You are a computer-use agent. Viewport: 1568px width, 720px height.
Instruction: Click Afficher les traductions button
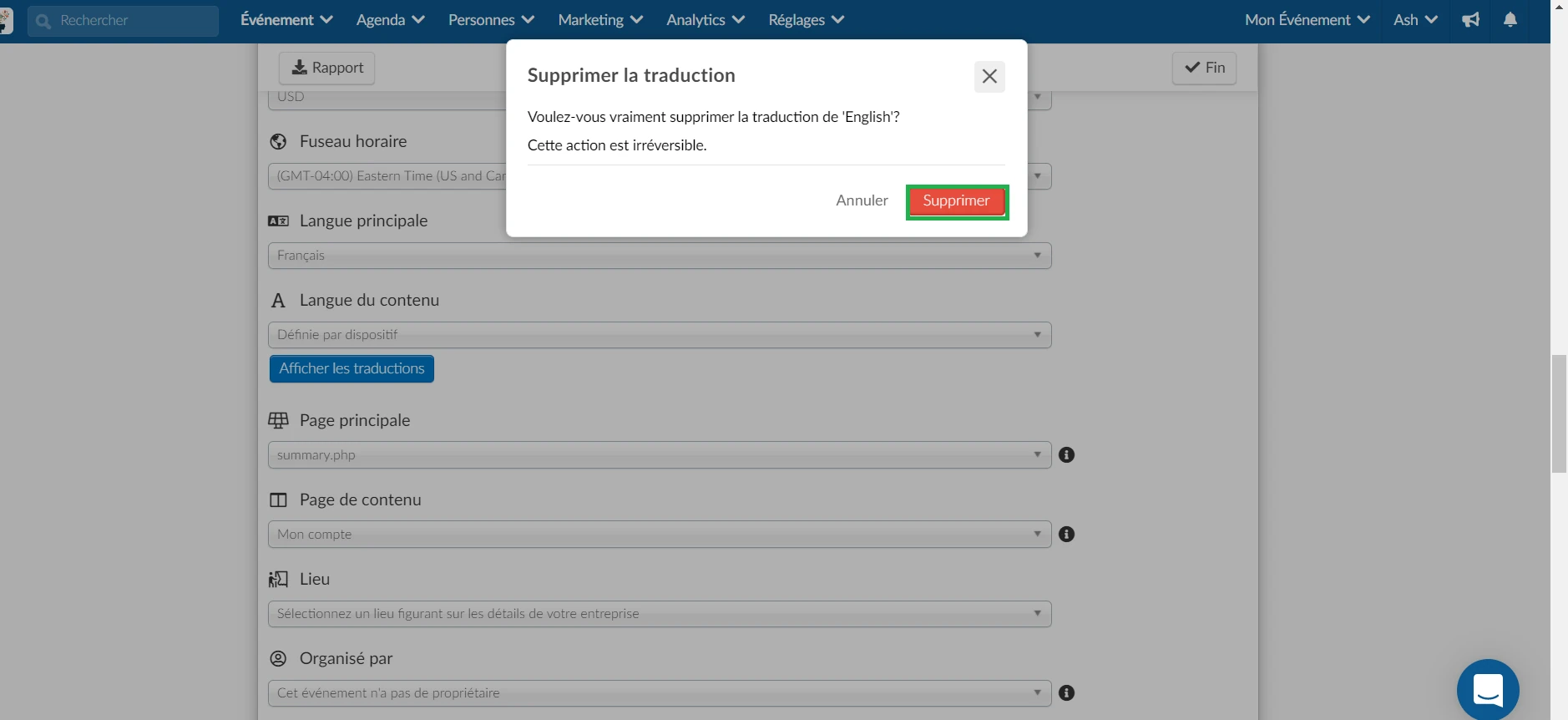point(352,368)
